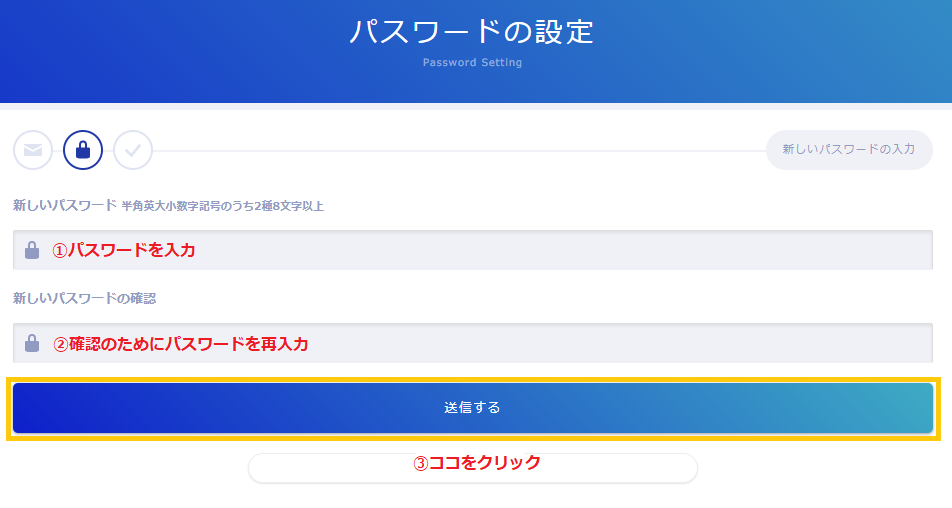Click the red ①パスワードを入力 annotation
The width and height of the screenshot is (952, 508).
tap(124, 250)
